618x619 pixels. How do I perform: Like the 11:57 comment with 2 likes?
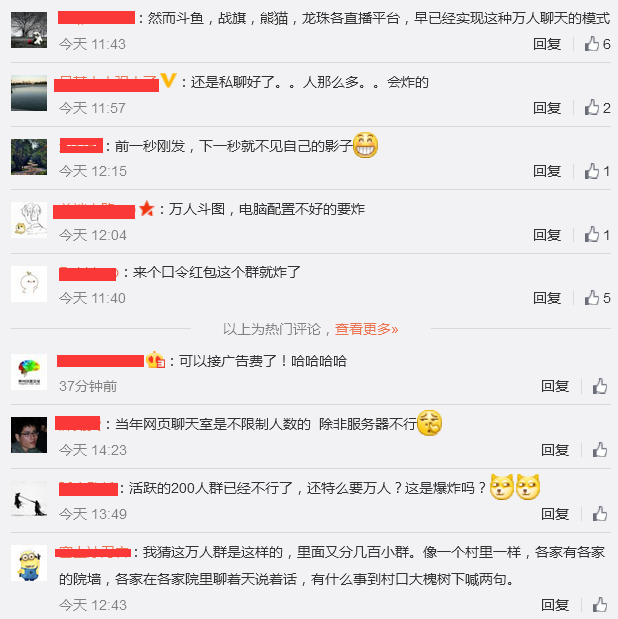click(597, 108)
